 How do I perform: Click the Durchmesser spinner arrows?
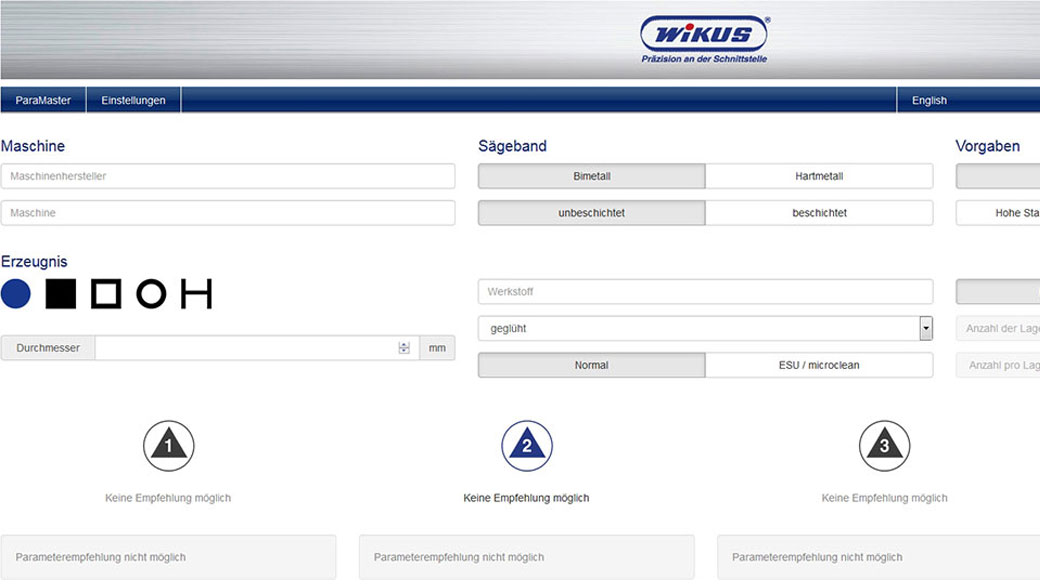point(404,348)
